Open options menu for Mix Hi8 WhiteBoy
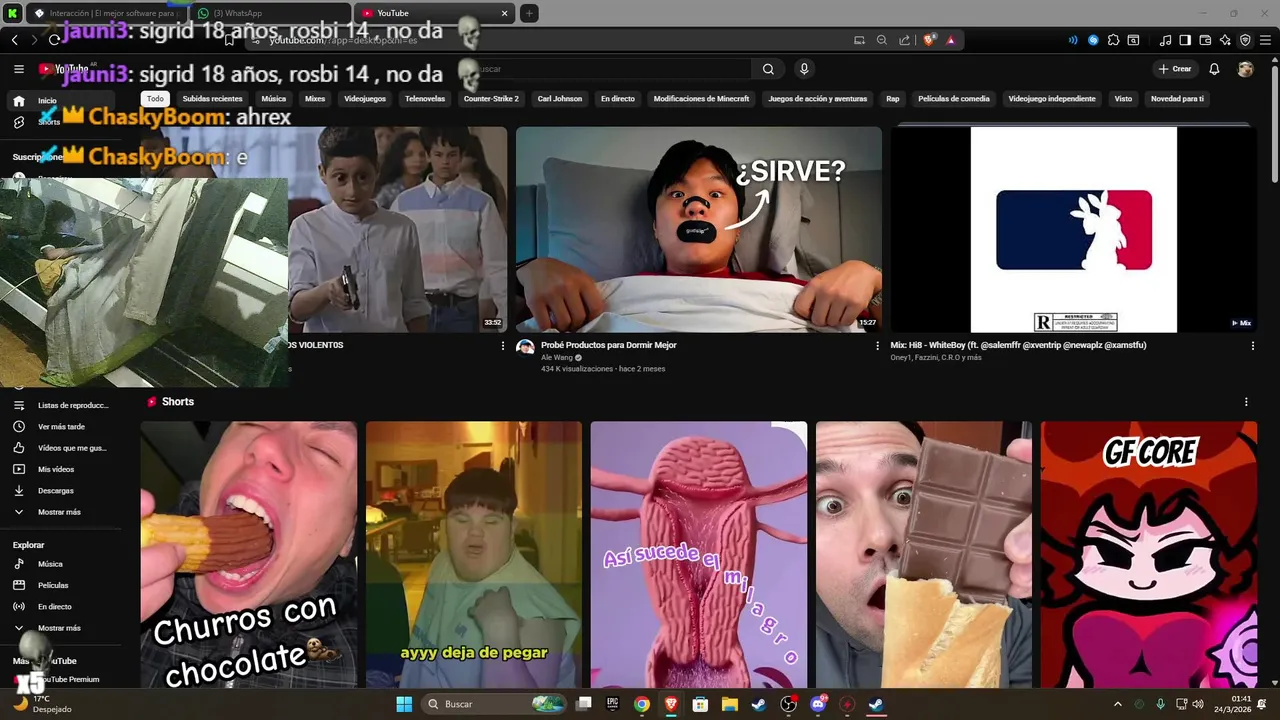This screenshot has width=1280, height=720. (x=1252, y=346)
